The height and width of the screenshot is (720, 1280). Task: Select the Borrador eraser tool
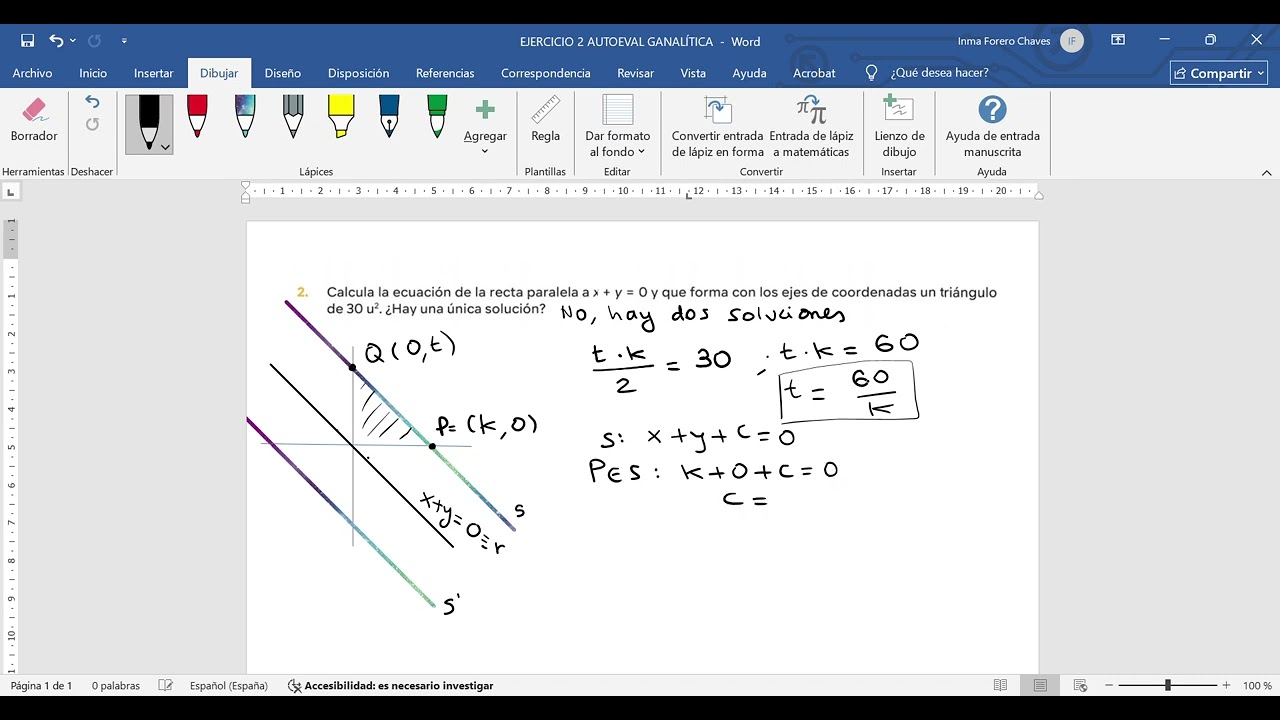[x=34, y=121]
